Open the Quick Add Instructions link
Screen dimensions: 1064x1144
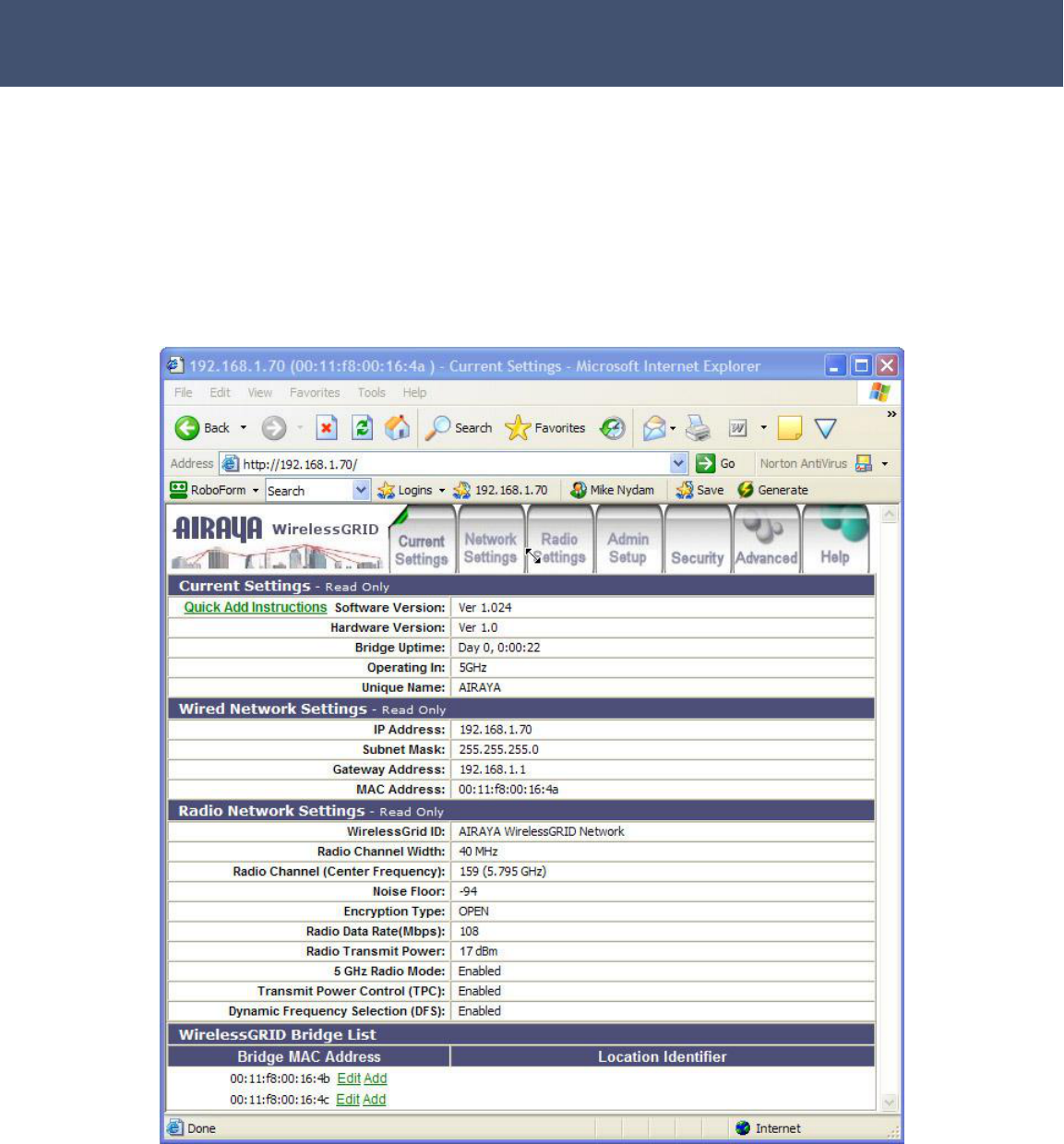pyautogui.click(x=256, y=607)
